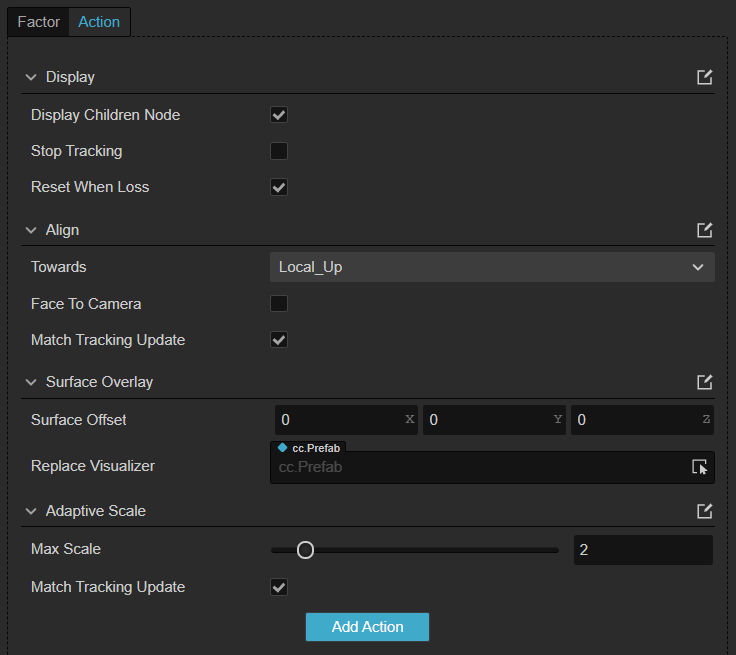736x655 pixels.
Task: Toggle Match Tracking Update under Align
Action: (x=279, y=340)
